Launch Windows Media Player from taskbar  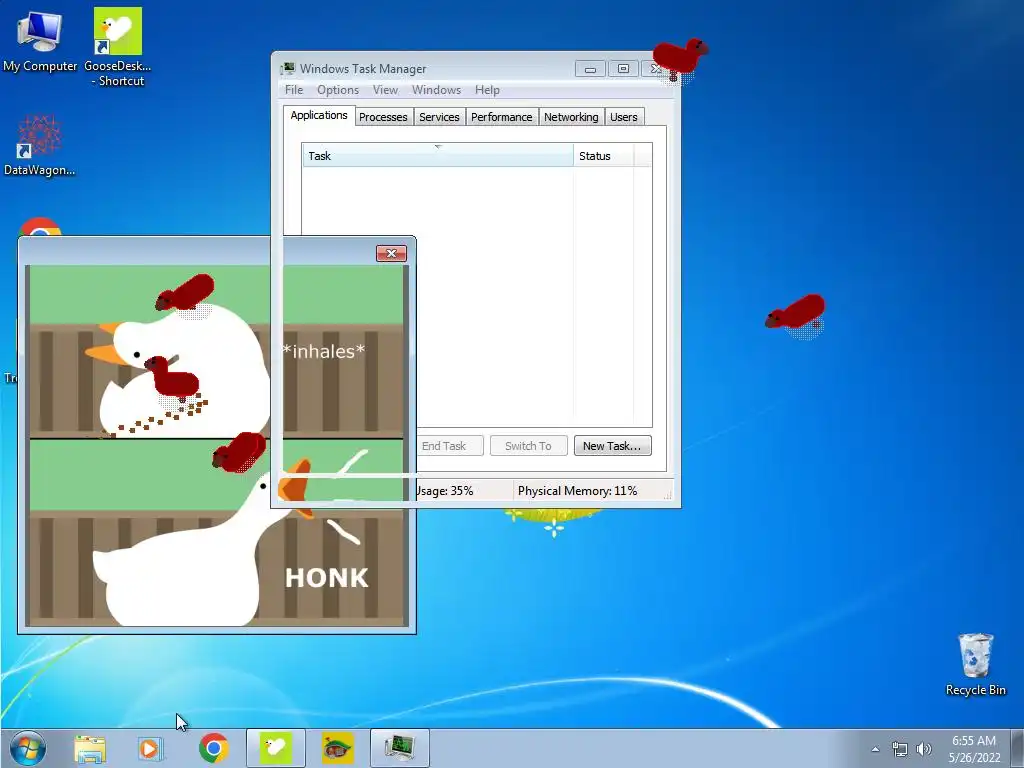point(150,748)
